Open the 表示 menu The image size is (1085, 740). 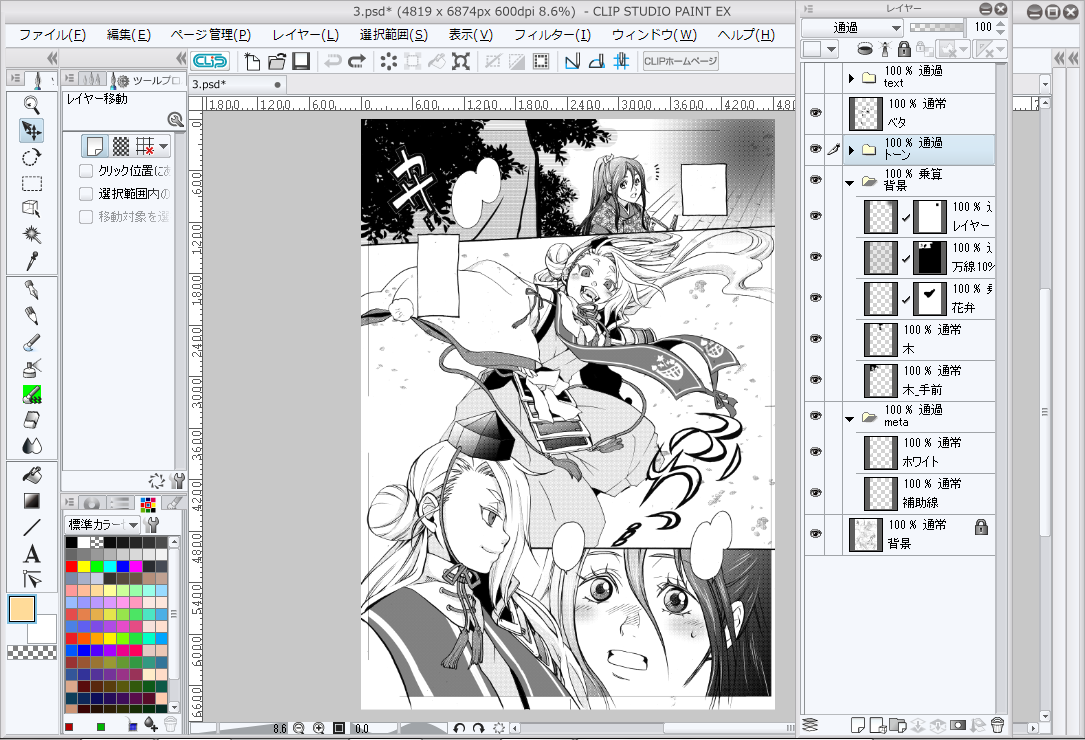[471, 35]
